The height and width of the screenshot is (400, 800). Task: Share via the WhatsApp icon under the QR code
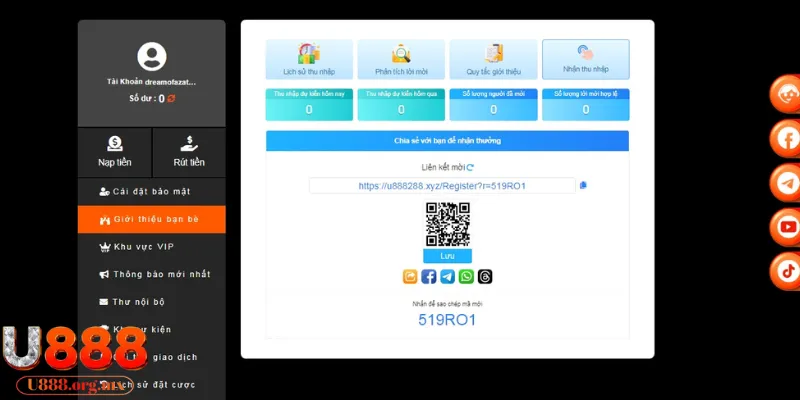click(x=466, y=277)
